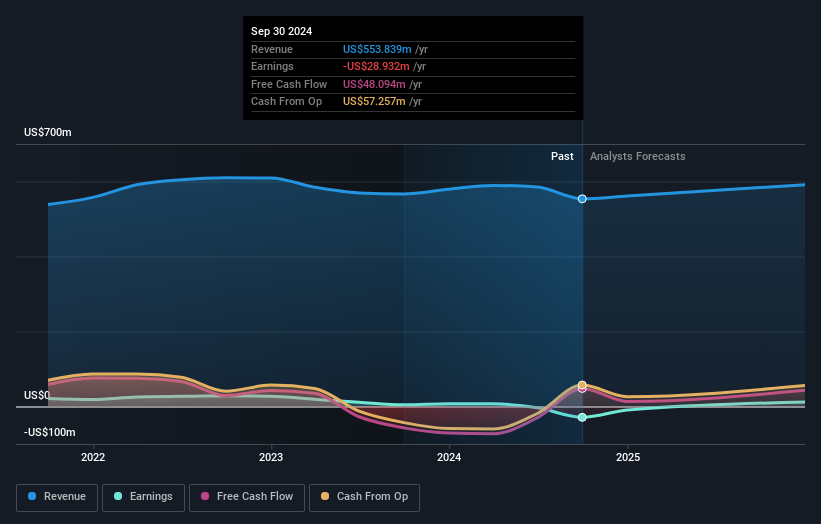Click the 2023 x-axis label
The width and height of the screenshot is (821, 524).
(271, 457)
